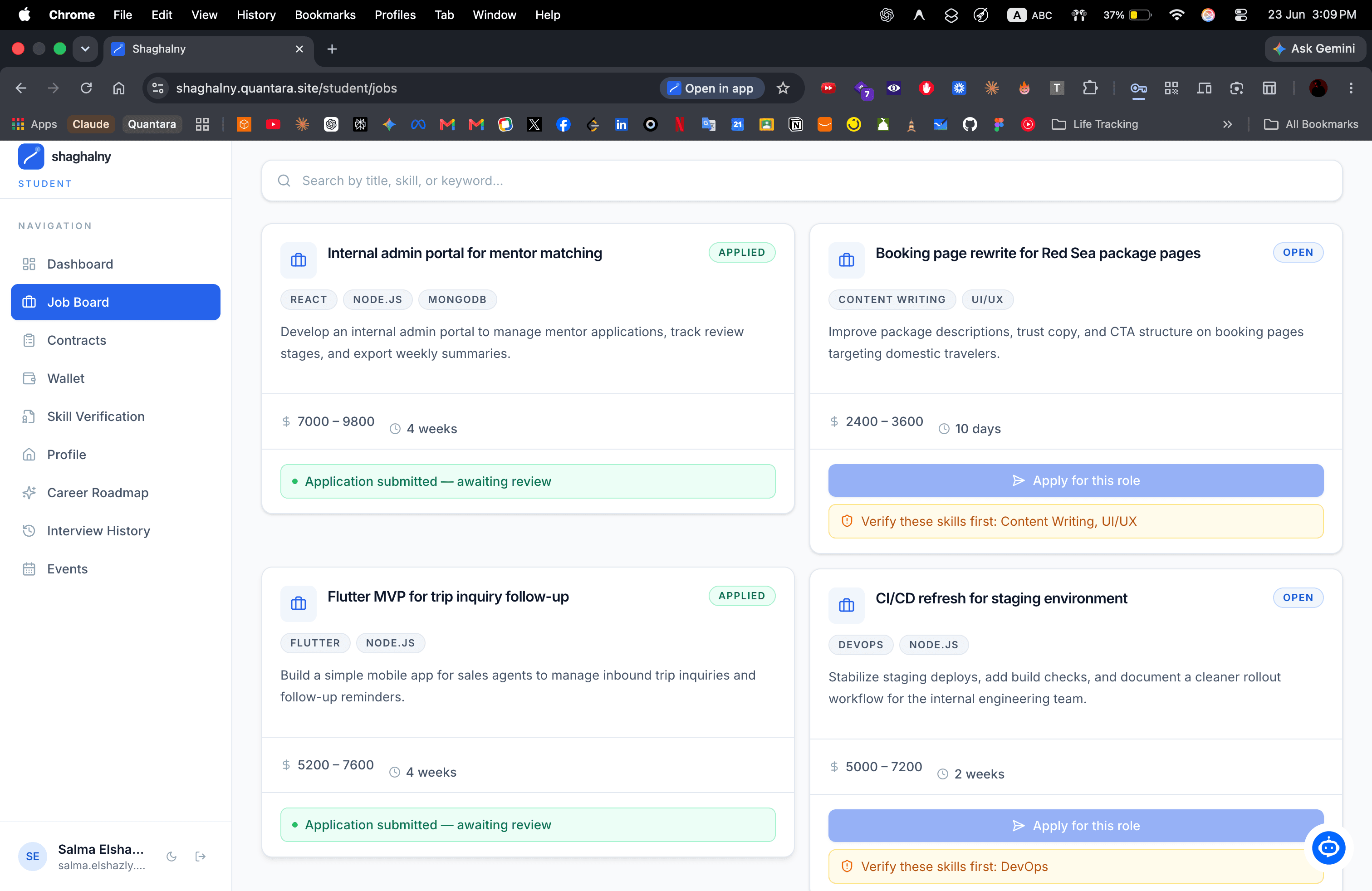Click the SE user avatar
Screen dimensions: 1372x891
32,857
